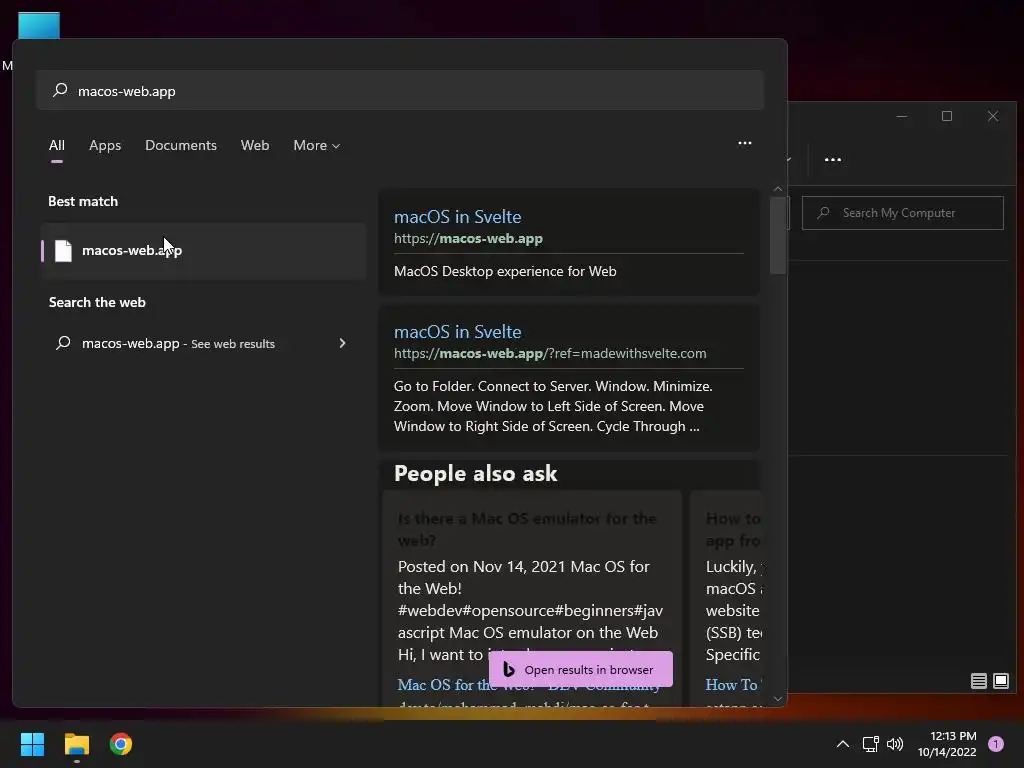This screenshot has height=768, width=1024.
Task: Show hidden system tray icons
Action: click(x=842, y=744)
